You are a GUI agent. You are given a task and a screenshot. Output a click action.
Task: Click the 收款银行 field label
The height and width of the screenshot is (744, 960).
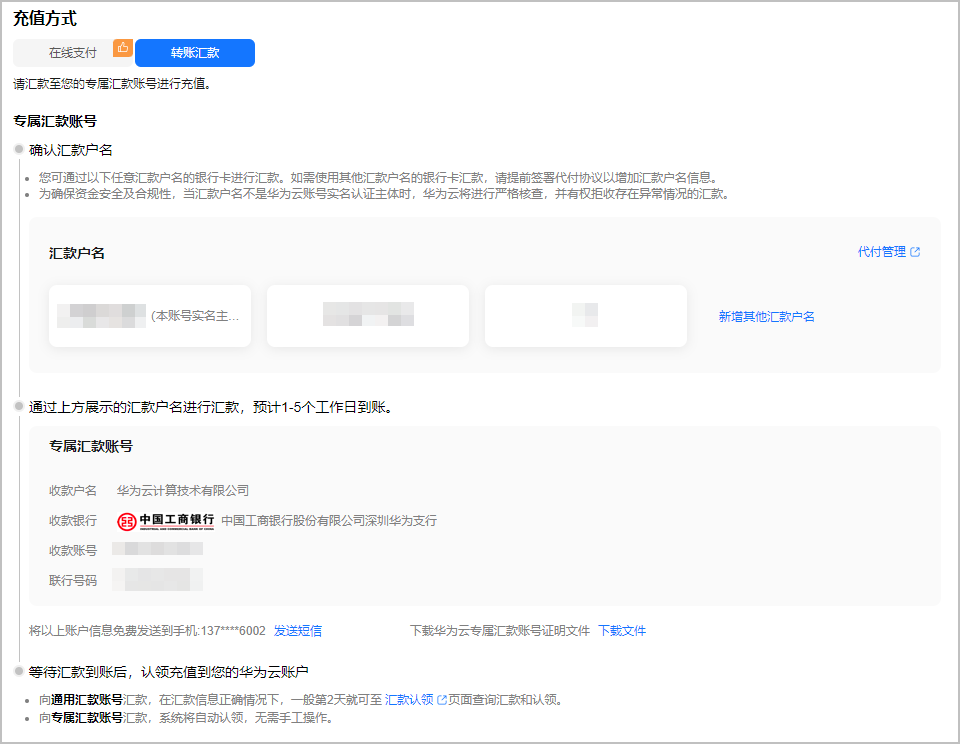point(73,520)
